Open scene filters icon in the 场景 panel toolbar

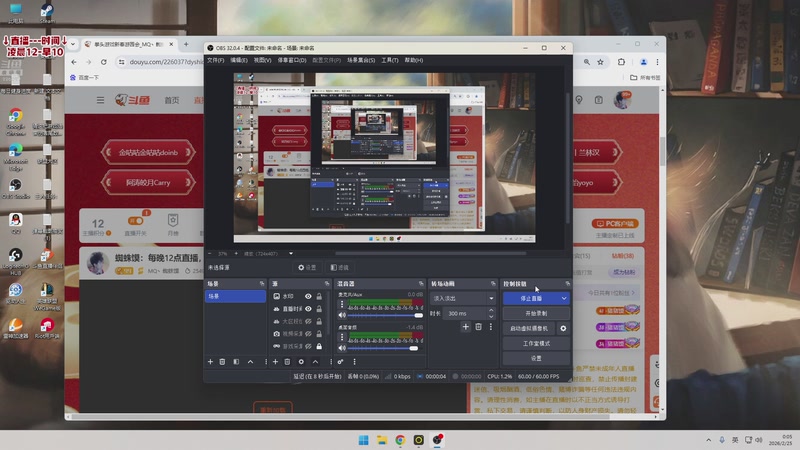pos(236,362)
